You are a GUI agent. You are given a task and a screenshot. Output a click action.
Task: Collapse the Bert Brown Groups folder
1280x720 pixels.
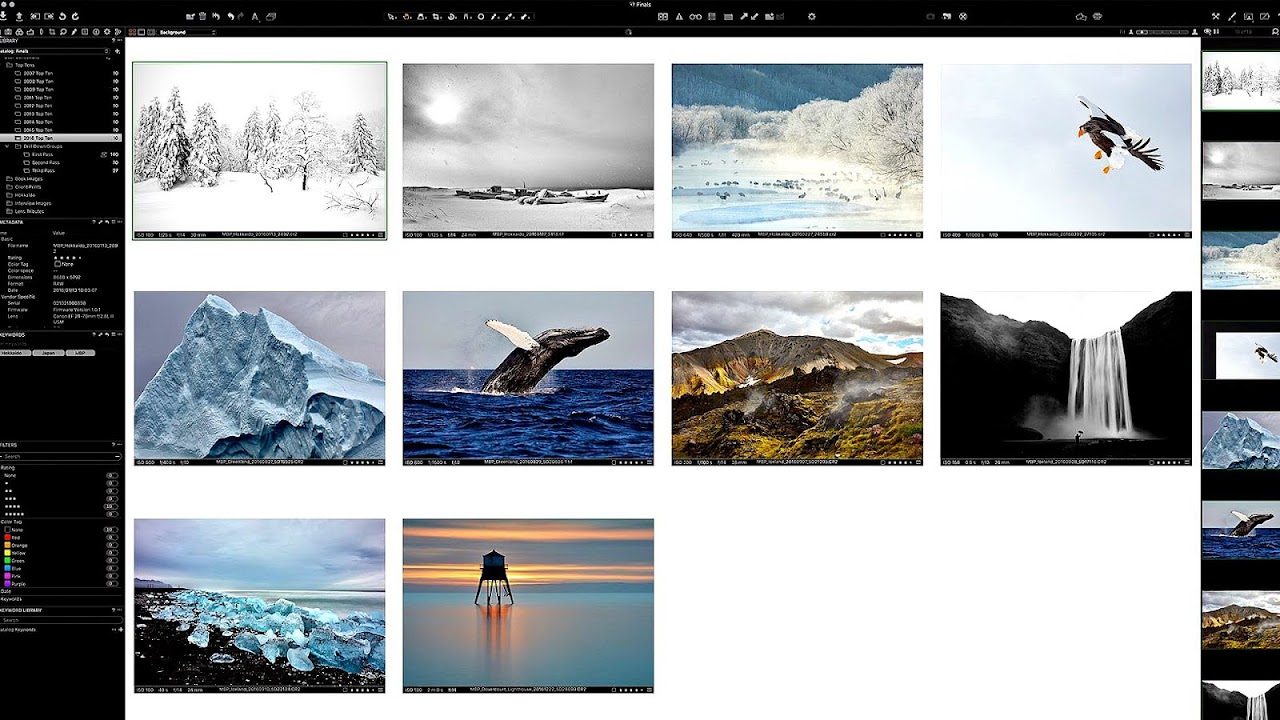pos(7,146)
